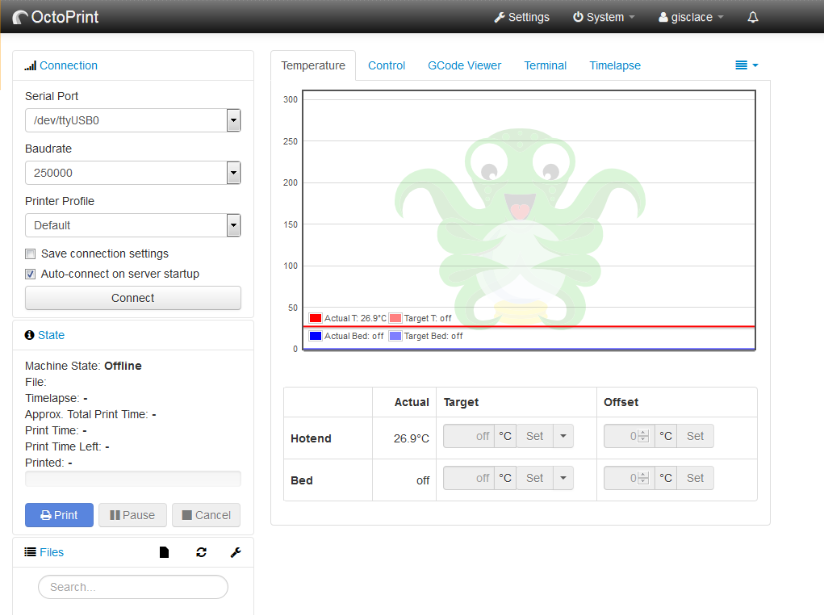Collapse the State panel header
The image size is (824, 615).
51,335
